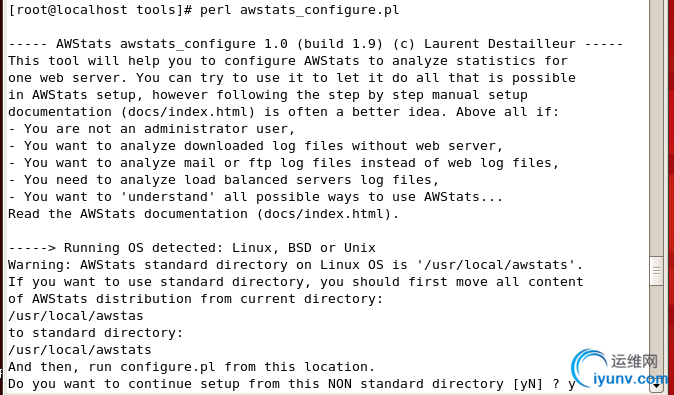Click the 'perl awstats_configure.pl' command text
674x395 pixels.
click(x=299, y=10)
